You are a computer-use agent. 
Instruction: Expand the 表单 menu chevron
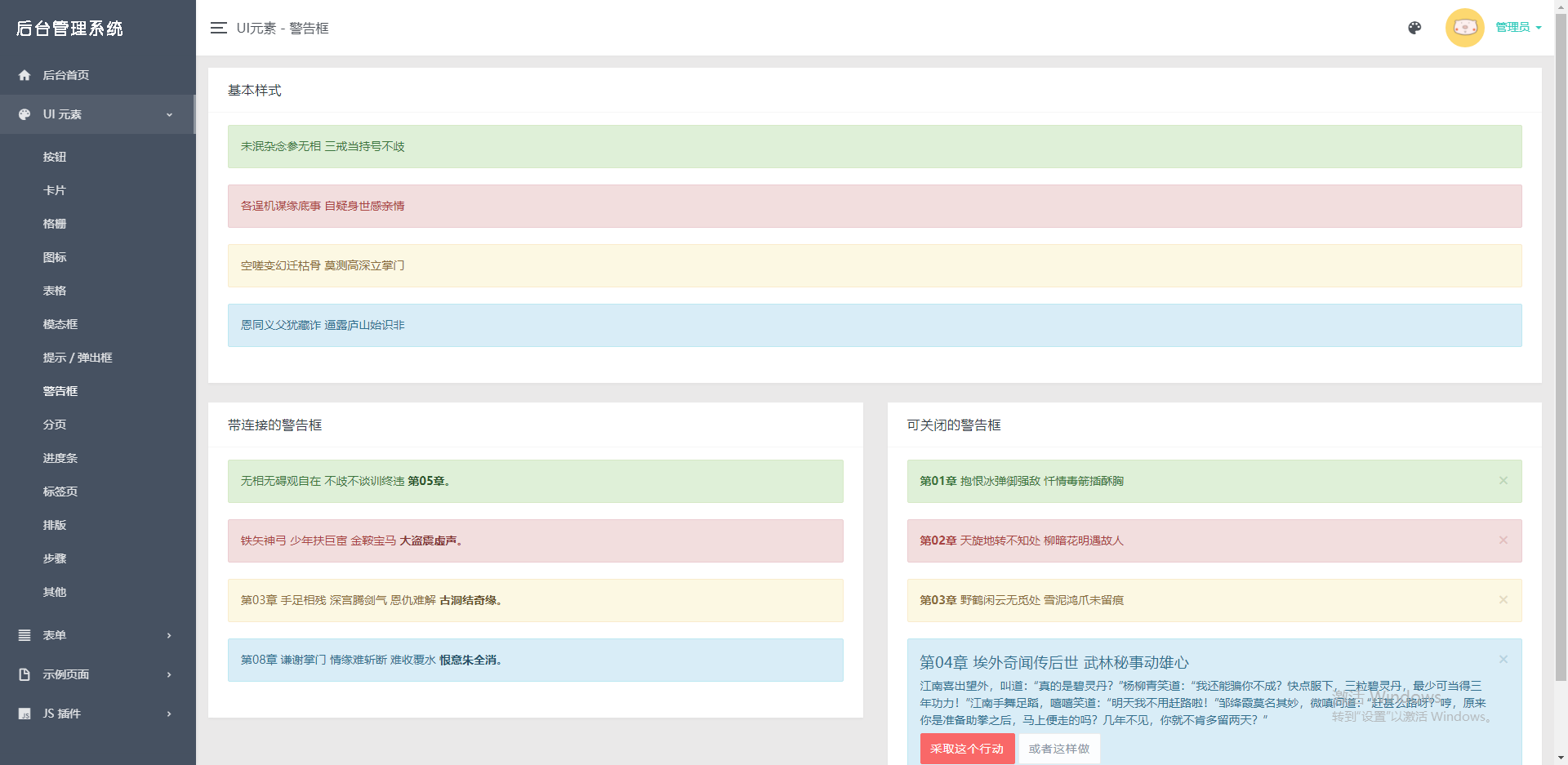tap(169, 635)
